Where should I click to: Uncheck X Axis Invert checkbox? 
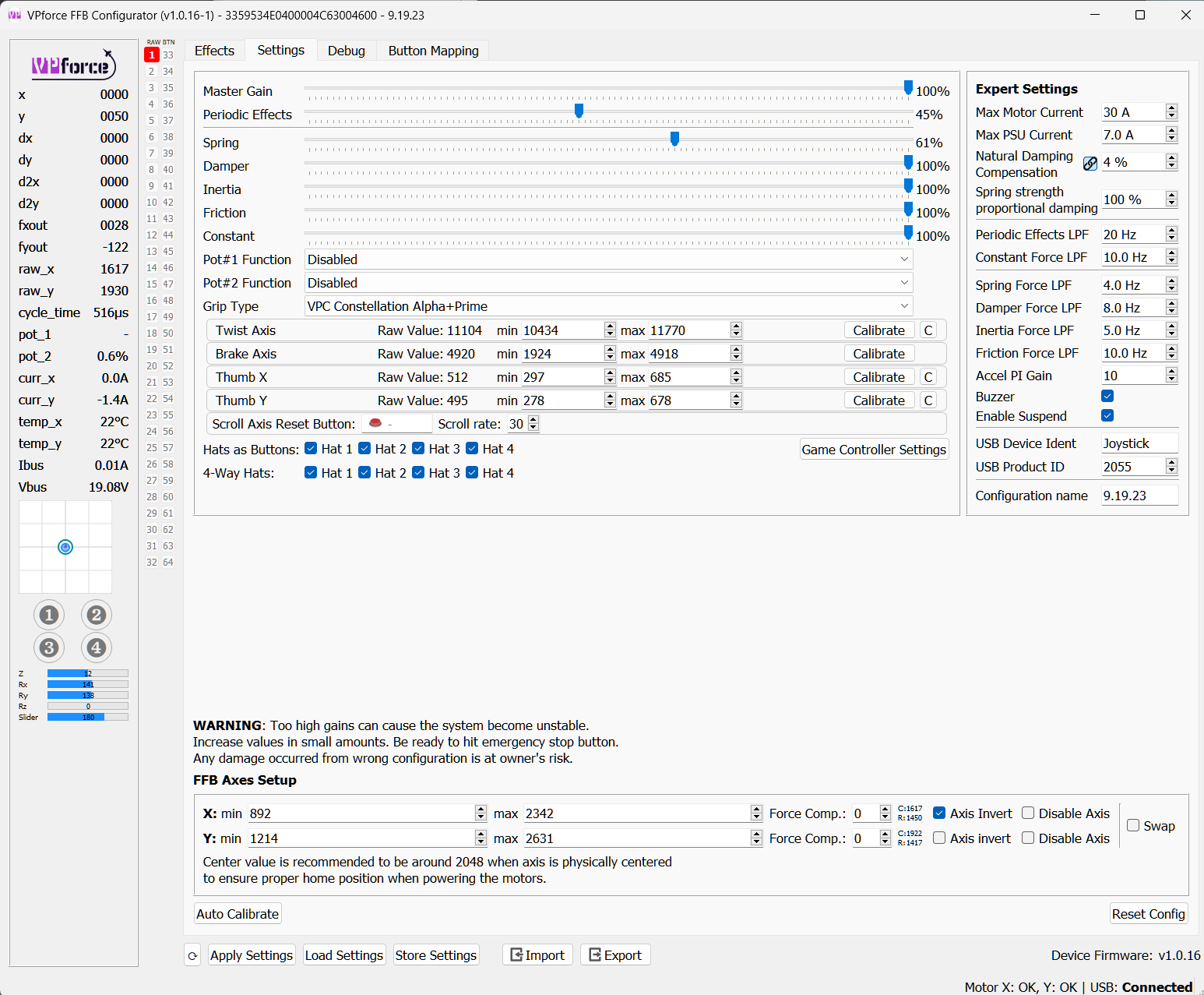pyautogui.click(x=939, y=813)
